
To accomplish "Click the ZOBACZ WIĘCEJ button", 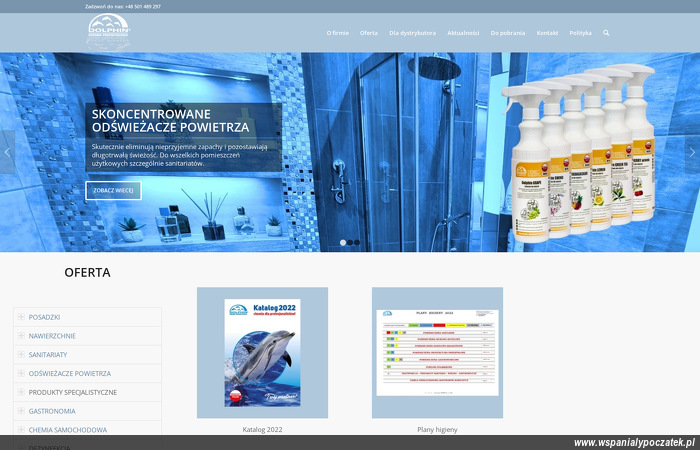I will tap(113, 191).
